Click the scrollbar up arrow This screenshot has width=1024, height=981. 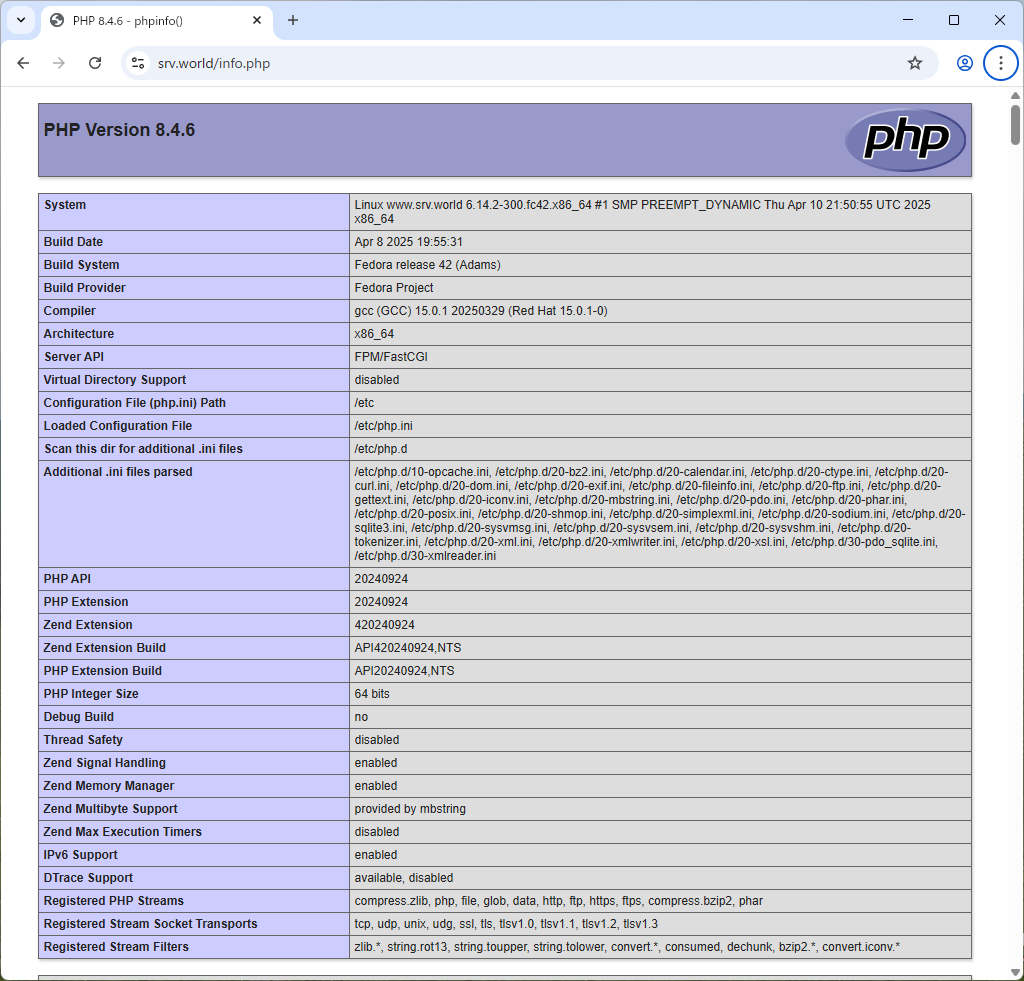click(x=1016, y=95)
